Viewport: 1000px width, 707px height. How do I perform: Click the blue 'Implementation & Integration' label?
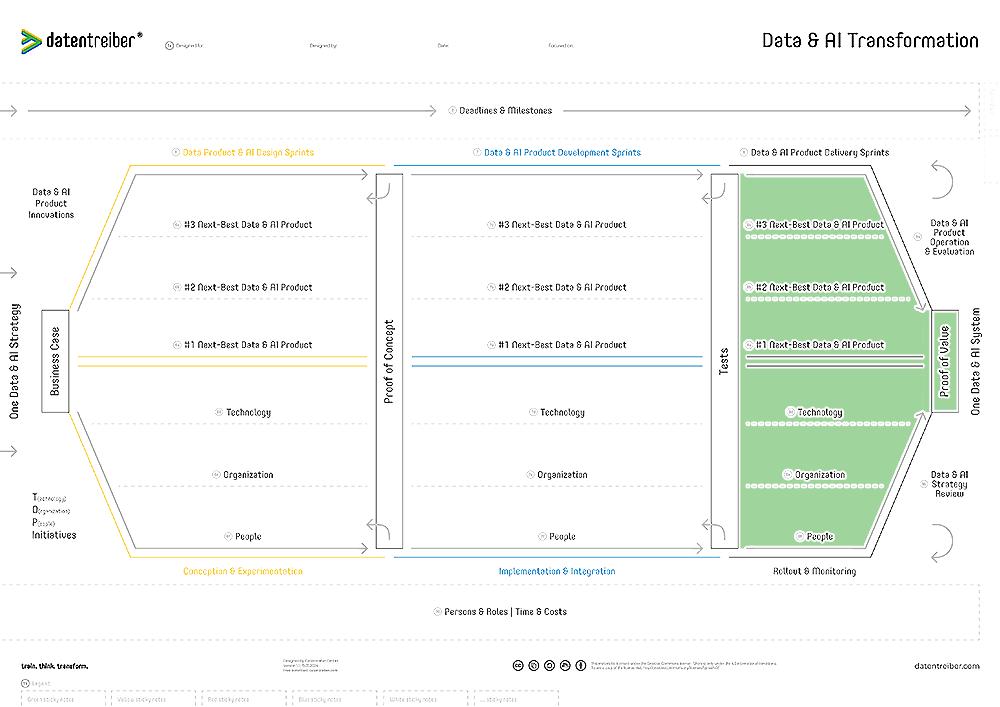click(x=557, y=571)
